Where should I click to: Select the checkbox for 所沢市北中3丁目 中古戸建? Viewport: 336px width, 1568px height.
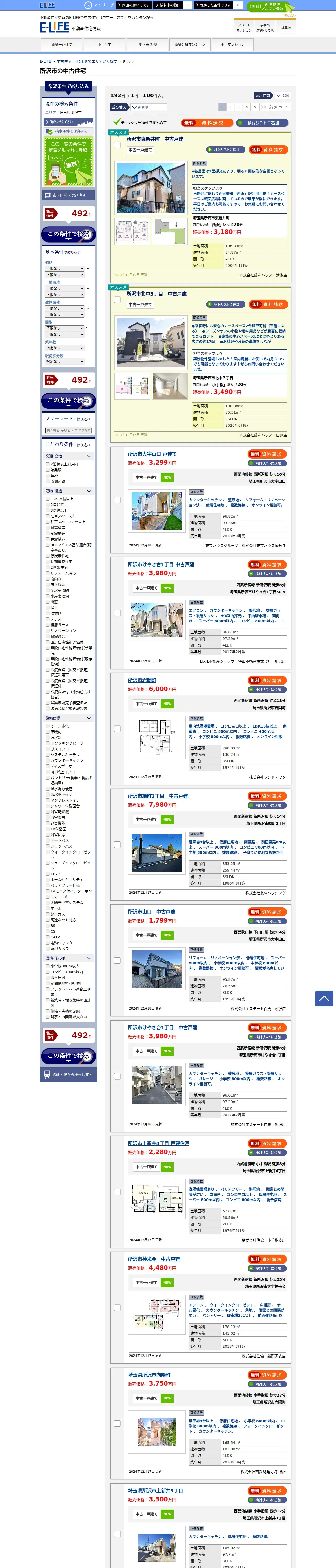coord(117,299)
